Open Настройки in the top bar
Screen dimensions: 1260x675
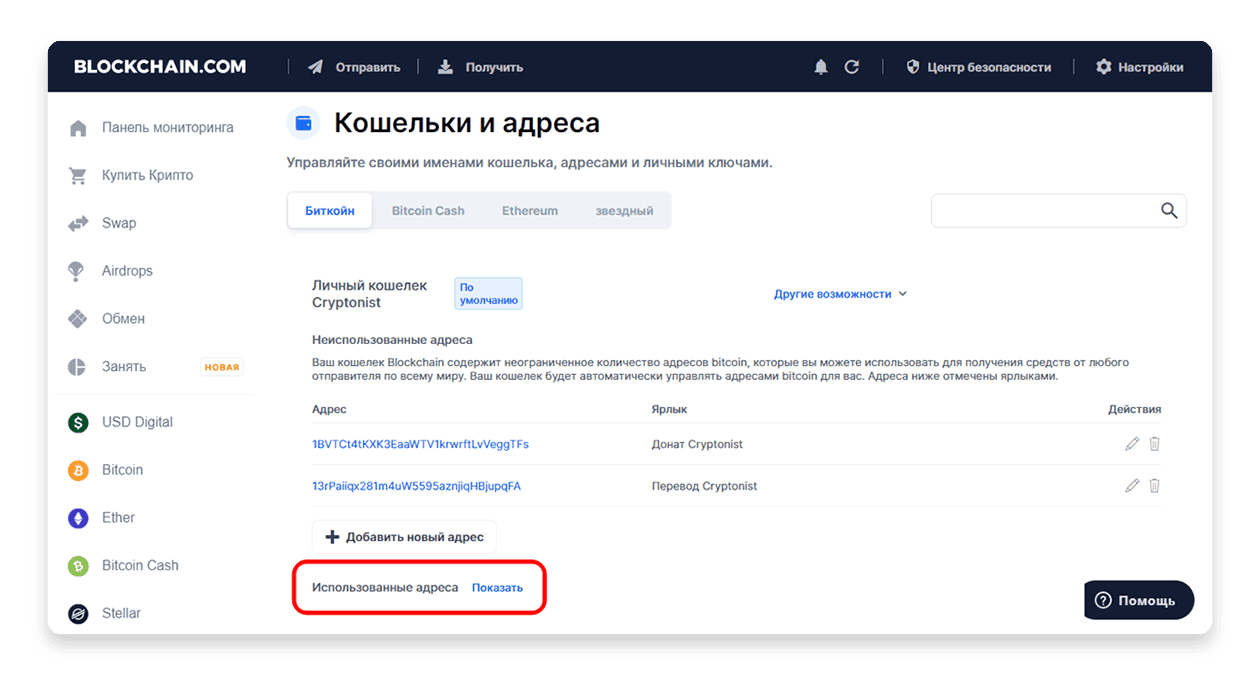1139,67
